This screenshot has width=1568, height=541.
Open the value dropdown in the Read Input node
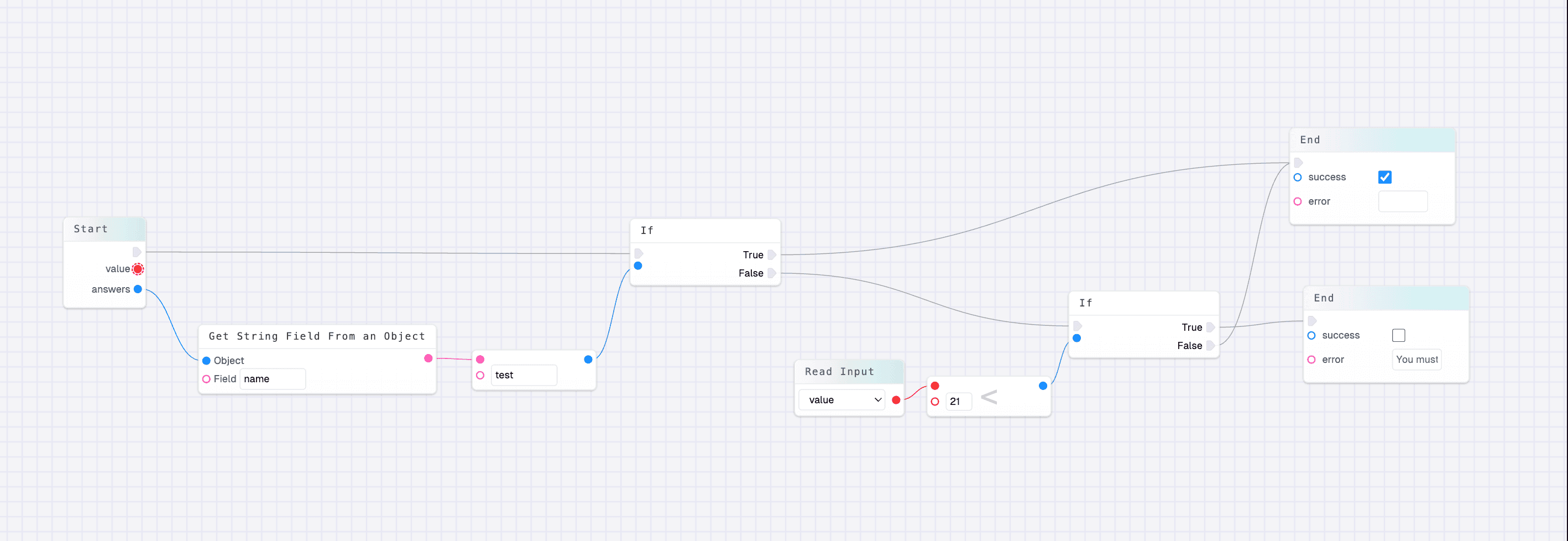click(x=841, y=399)
